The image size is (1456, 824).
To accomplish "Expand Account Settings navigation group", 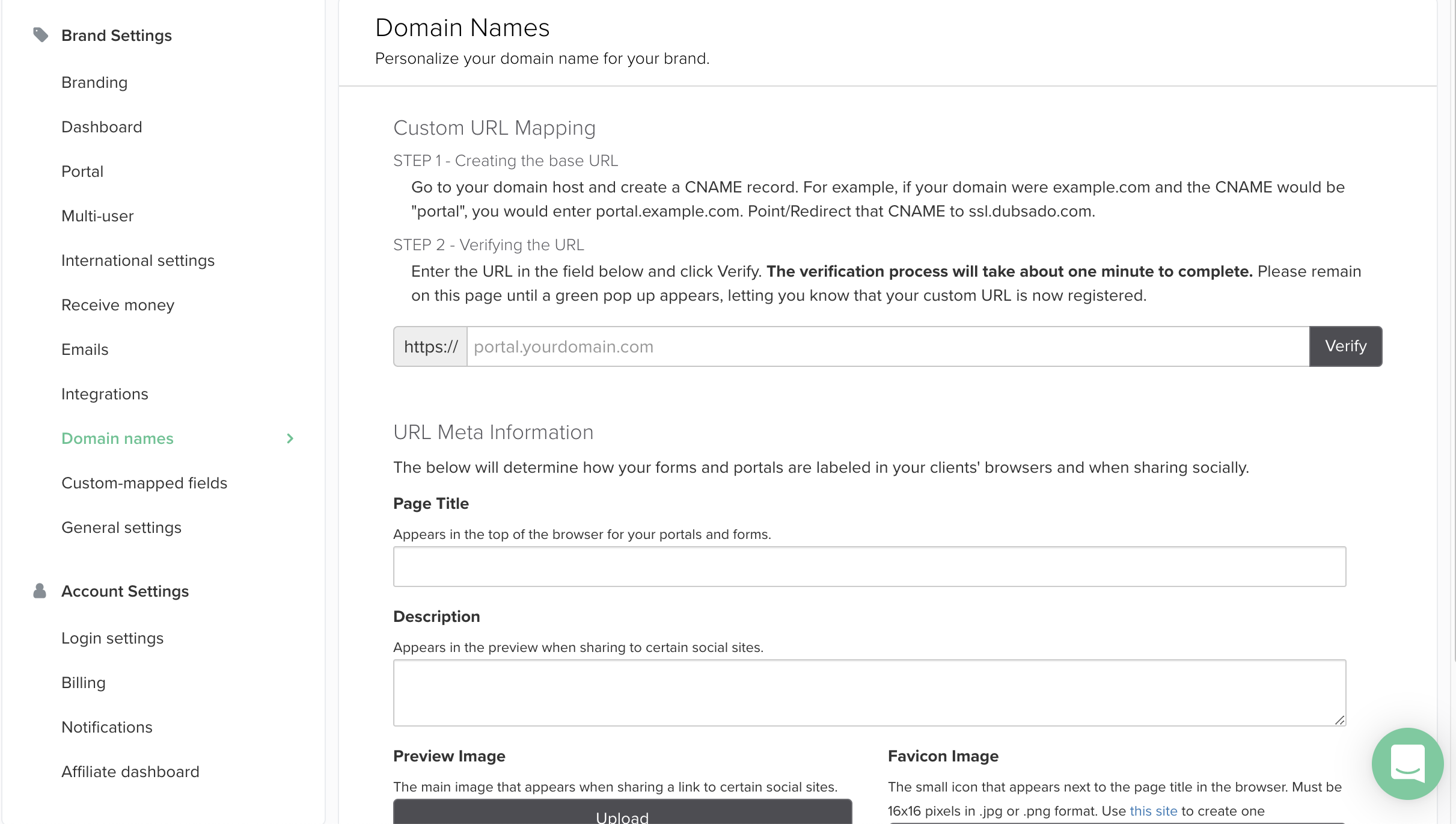I will (124, 591).
